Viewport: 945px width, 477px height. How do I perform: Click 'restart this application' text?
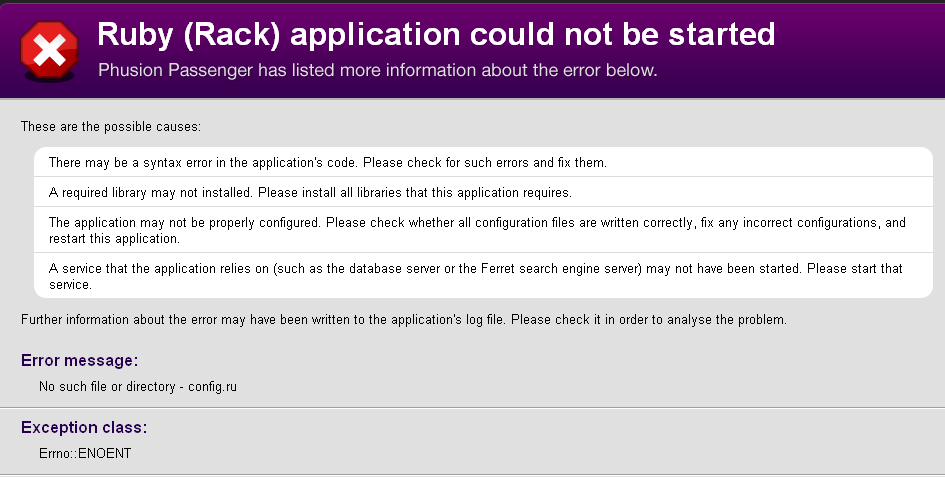click(x=113, y=239)
